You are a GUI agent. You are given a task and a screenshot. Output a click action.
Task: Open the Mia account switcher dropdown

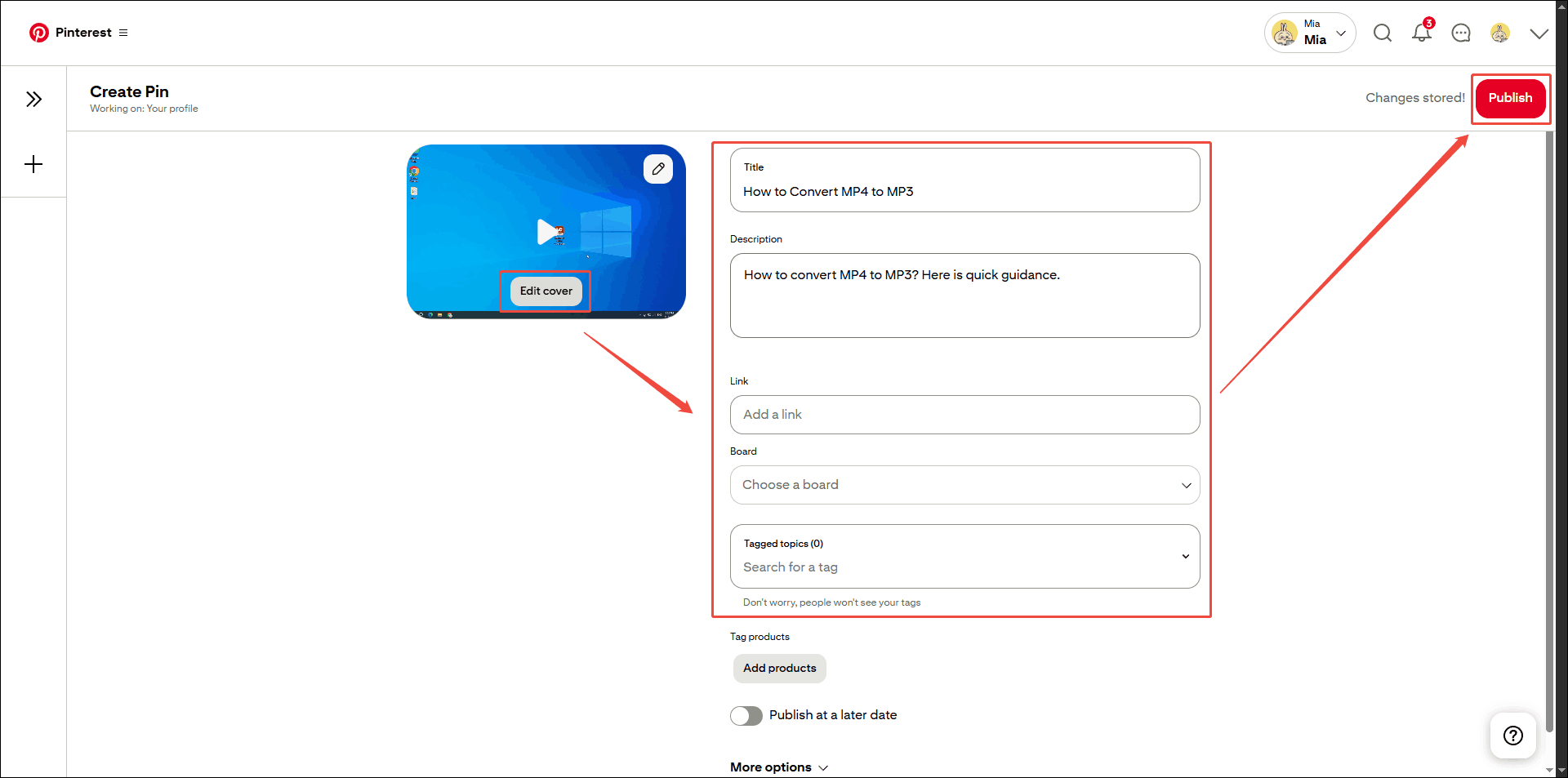pyautogui.click(x=1310, y=33)
